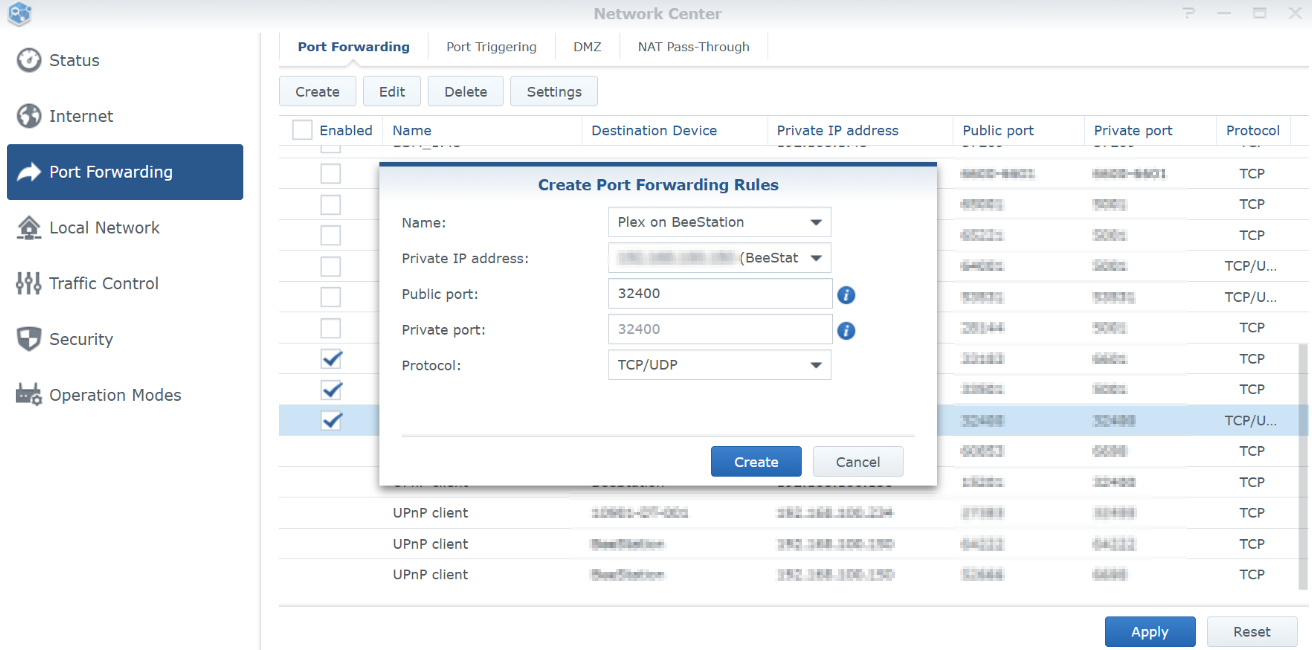Enable the unchecked rule with ports 6600-6601
The height and width of the screenshot is (650, 1312).
[x=330, y=174]
